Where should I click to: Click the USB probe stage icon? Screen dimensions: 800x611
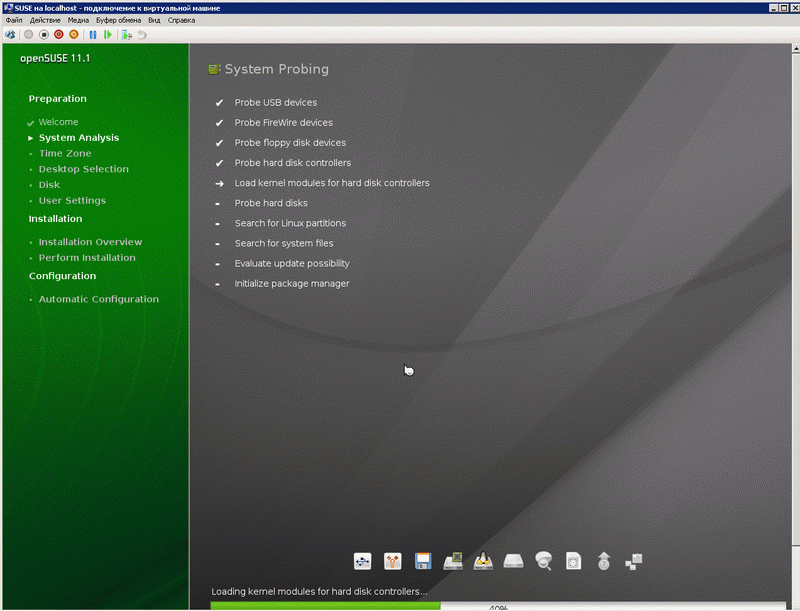362,561
